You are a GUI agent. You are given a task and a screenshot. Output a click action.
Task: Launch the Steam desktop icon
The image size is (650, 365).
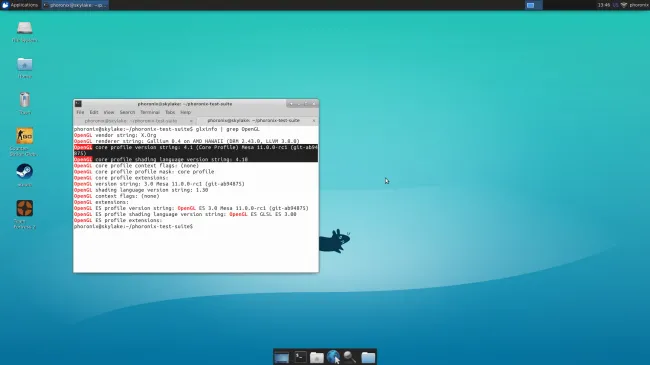coord(24,175)
